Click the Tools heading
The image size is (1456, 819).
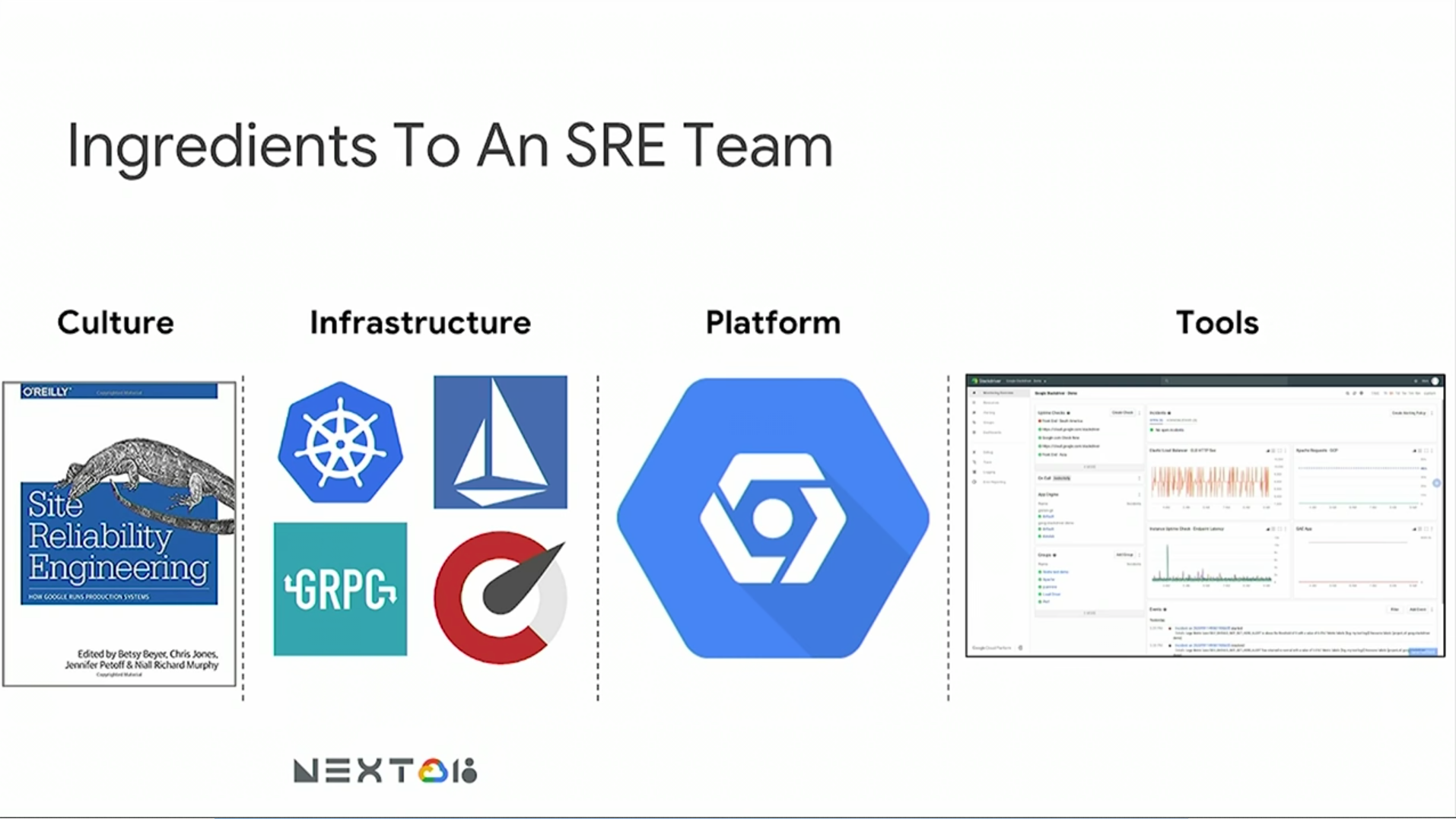1217,322
